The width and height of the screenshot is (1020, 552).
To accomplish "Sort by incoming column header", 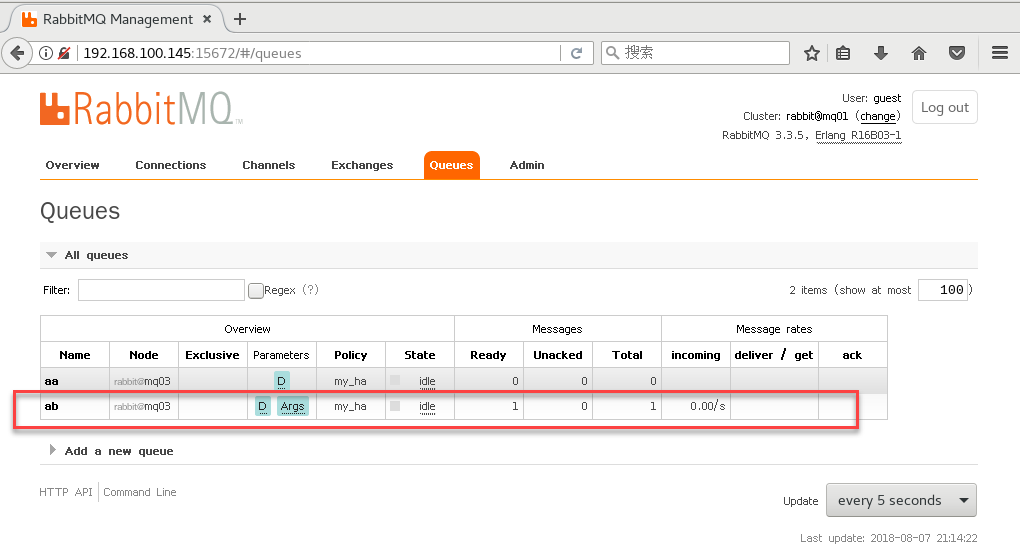I will [695, 355].
